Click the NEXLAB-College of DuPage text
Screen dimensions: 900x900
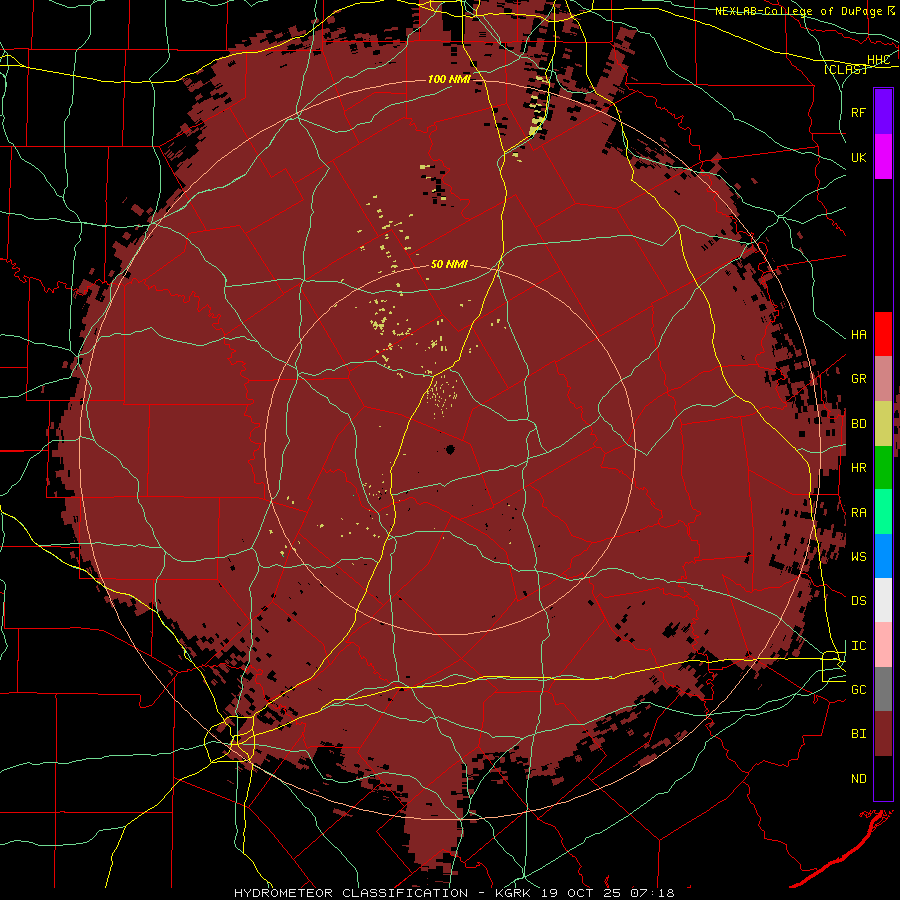(798, 11)
